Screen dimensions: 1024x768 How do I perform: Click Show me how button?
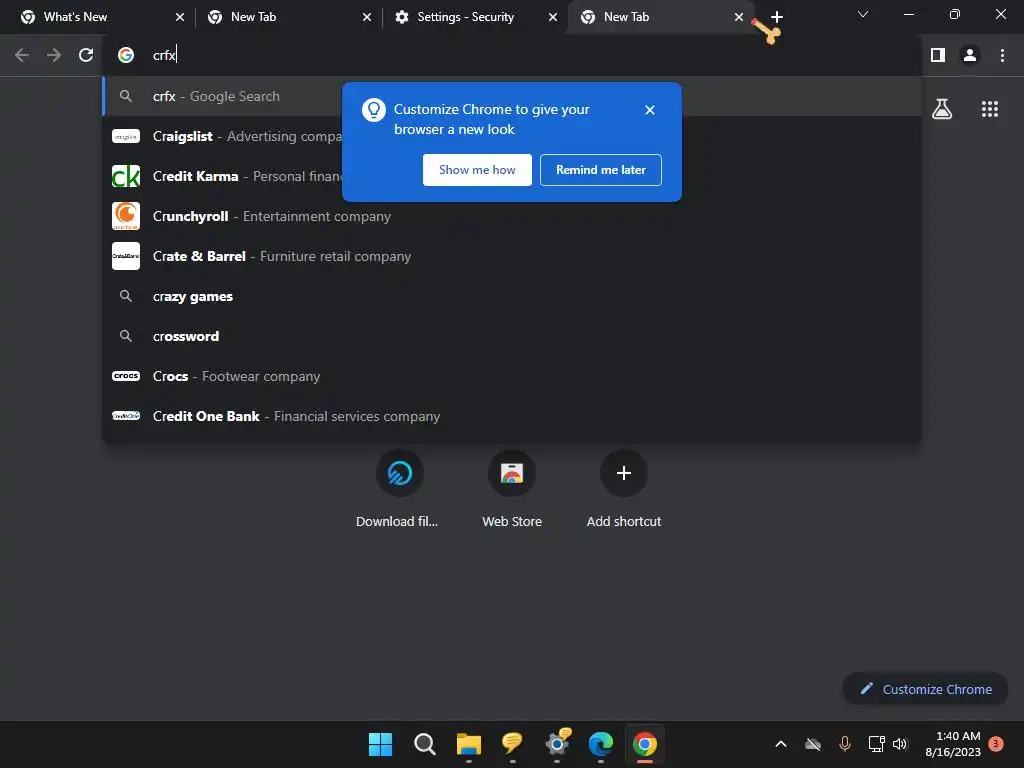(x=477, y=170)
